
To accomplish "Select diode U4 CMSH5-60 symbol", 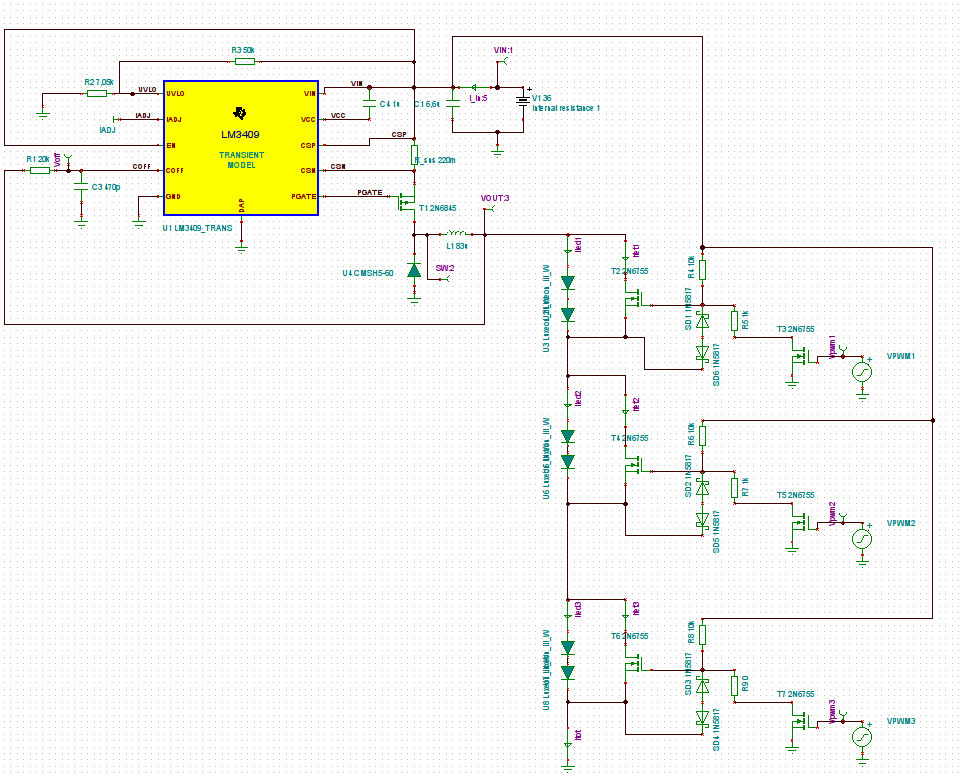I will [x=414, y=270].
